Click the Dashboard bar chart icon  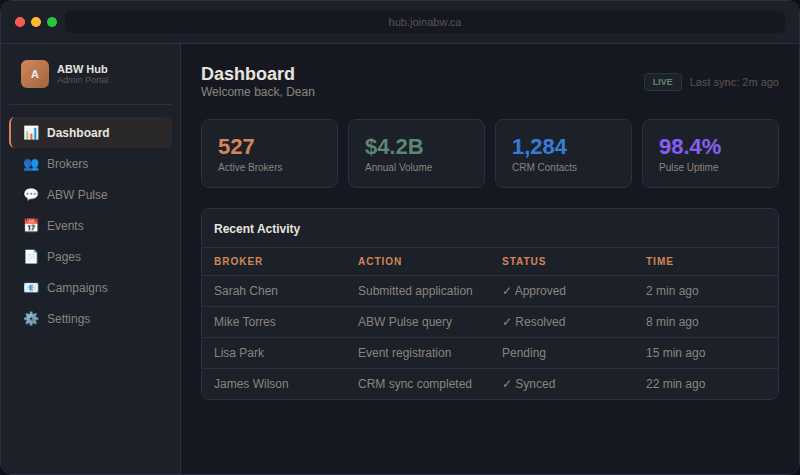[x=31, y=133]
